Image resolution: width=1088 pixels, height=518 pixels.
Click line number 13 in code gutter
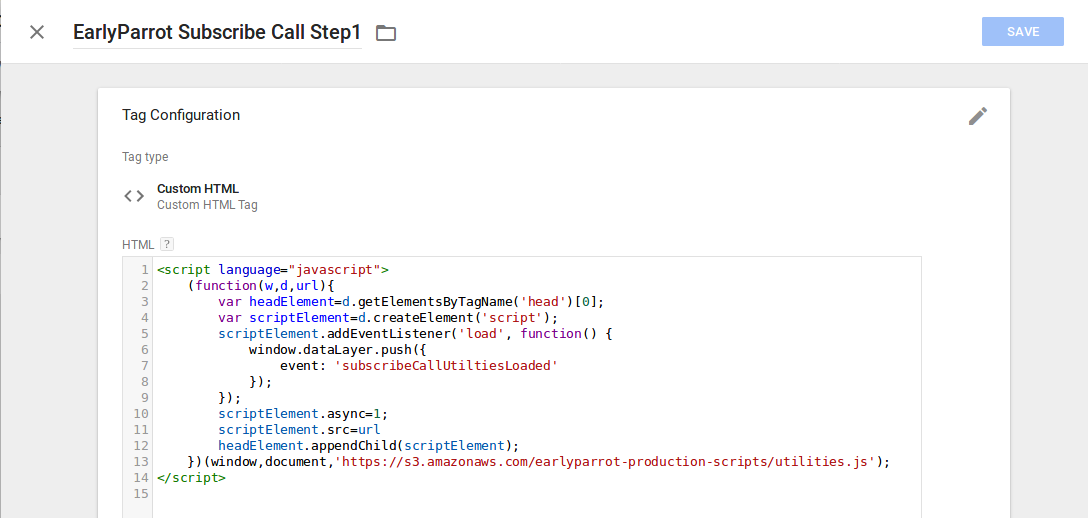[x=141, y=461]
